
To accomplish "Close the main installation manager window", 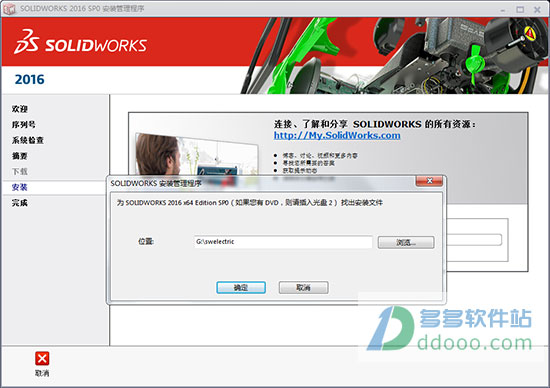I will (x=537, y=10).
